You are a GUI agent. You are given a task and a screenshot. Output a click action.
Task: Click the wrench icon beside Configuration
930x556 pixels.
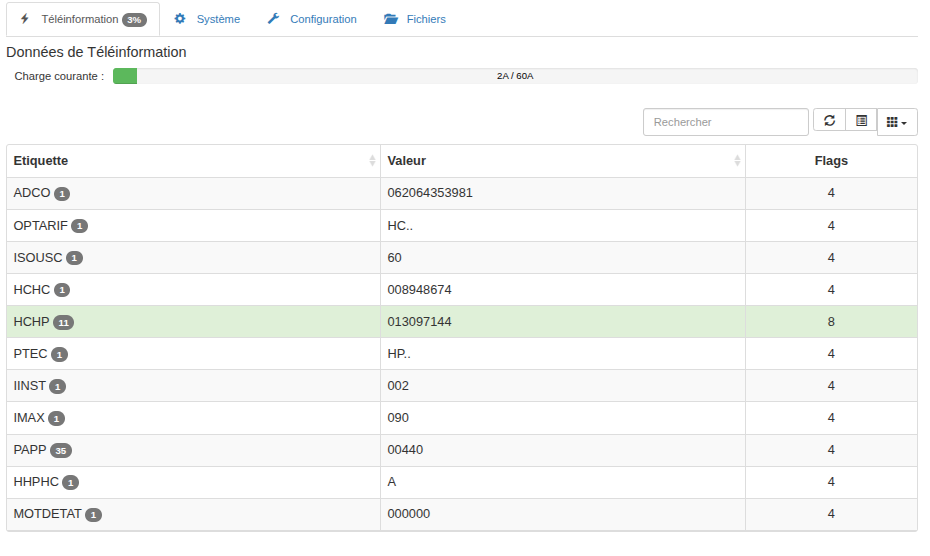273,19
